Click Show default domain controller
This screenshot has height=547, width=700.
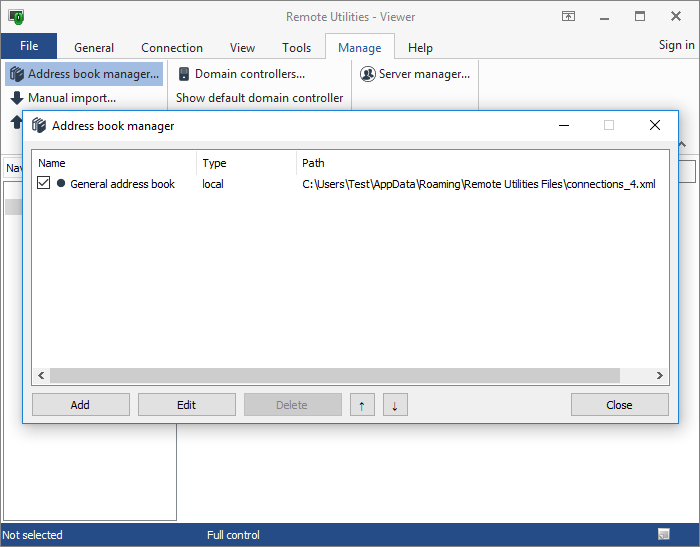coord(259,98)
